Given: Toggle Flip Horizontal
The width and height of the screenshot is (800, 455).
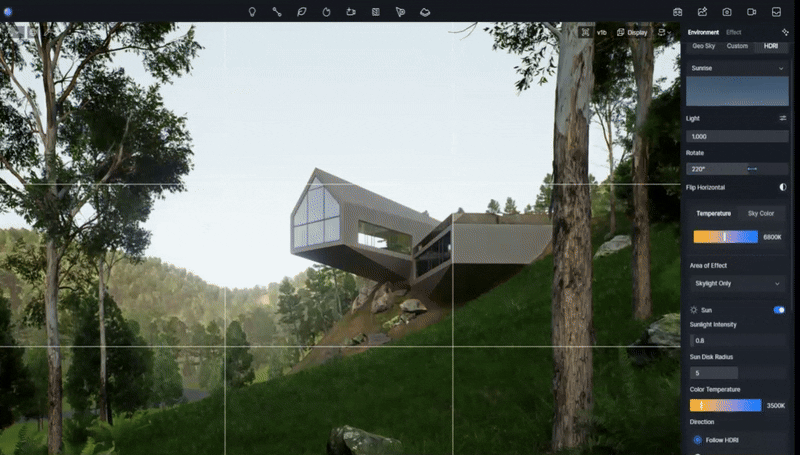Looking at the screenshot, I should pos(783,187).
